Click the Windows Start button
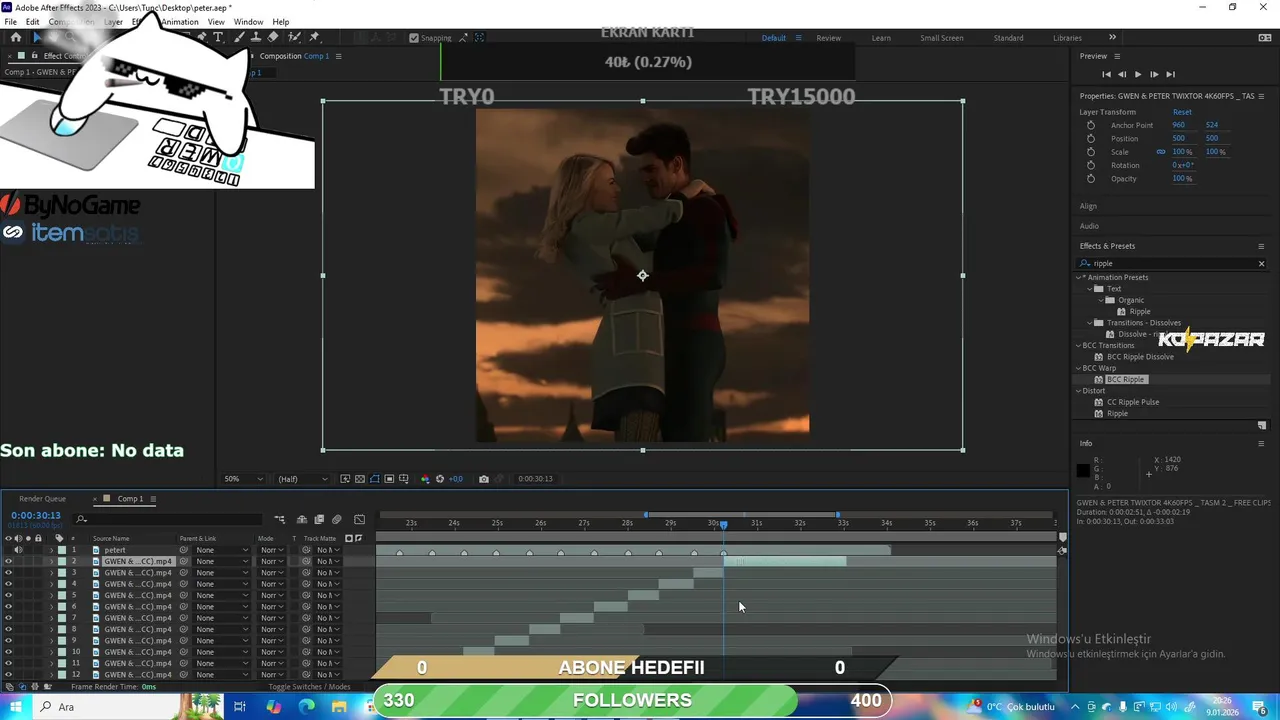The height and width of the screenshot is (720, 1280). [17, 707]
